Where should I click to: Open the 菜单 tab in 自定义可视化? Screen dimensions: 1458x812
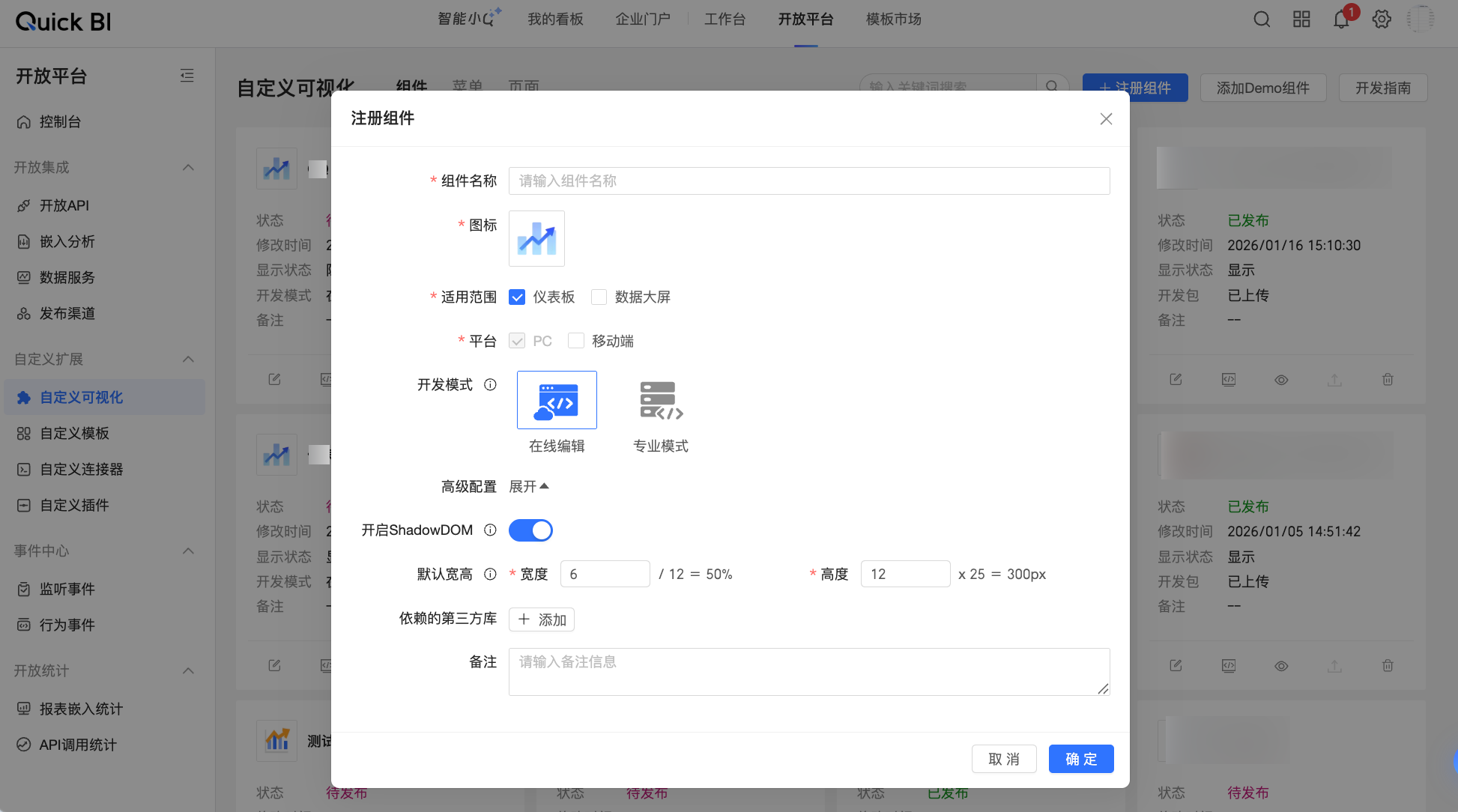point(466,86)
